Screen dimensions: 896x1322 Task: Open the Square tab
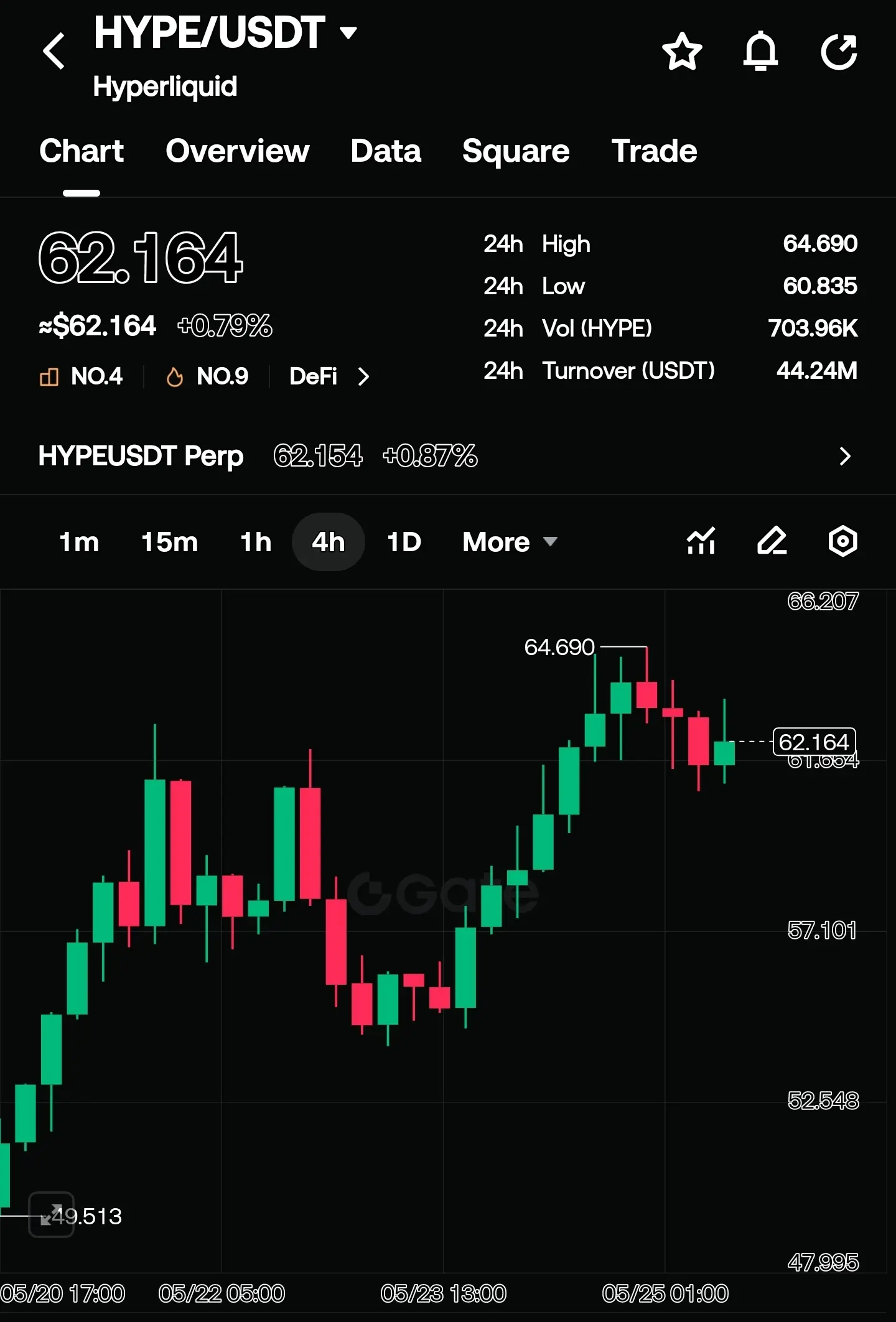tap(516, 151)
